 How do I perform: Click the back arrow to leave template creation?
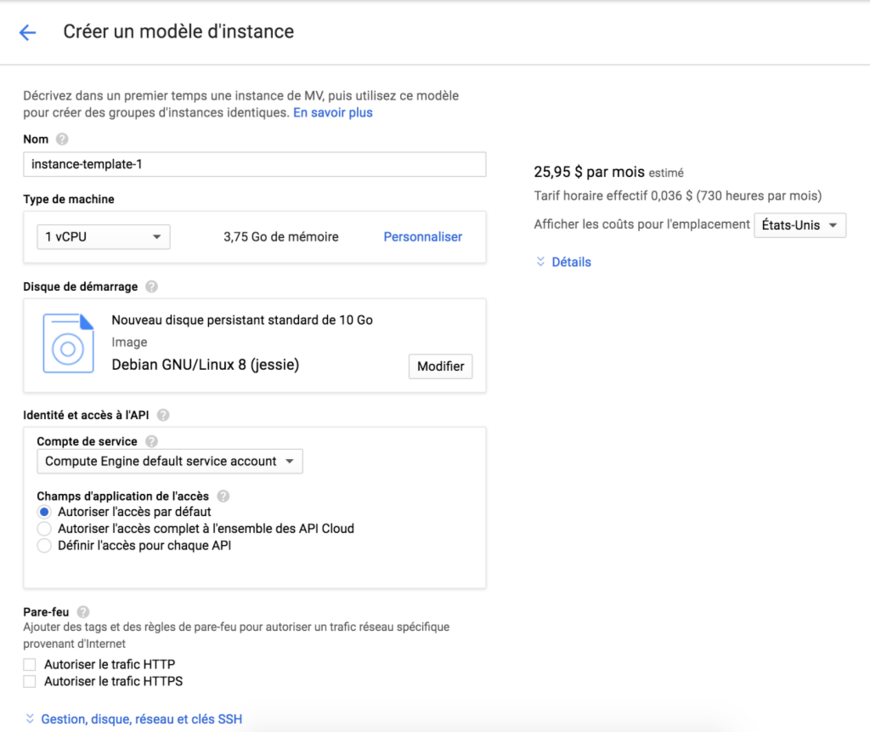(x=27, y=32)
